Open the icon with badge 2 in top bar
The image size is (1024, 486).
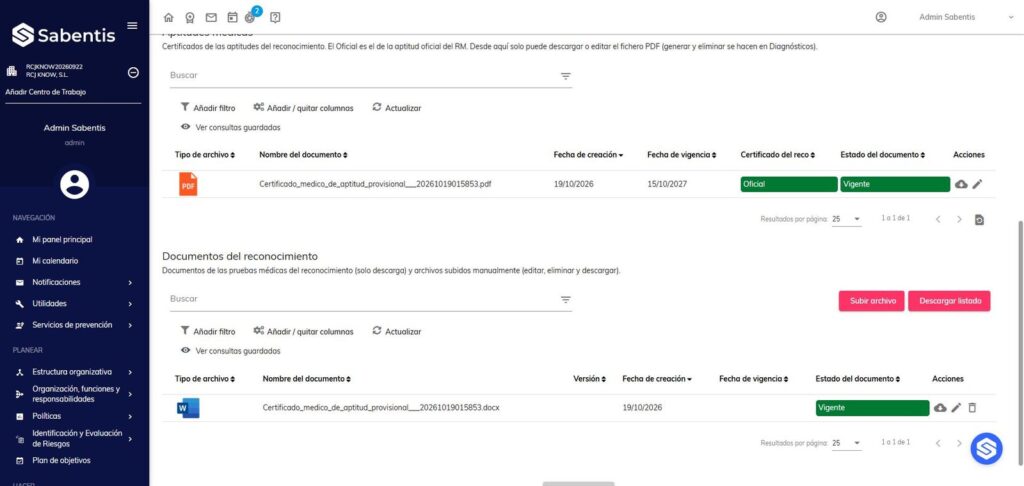pyautogui.click(x=251, y=16)
